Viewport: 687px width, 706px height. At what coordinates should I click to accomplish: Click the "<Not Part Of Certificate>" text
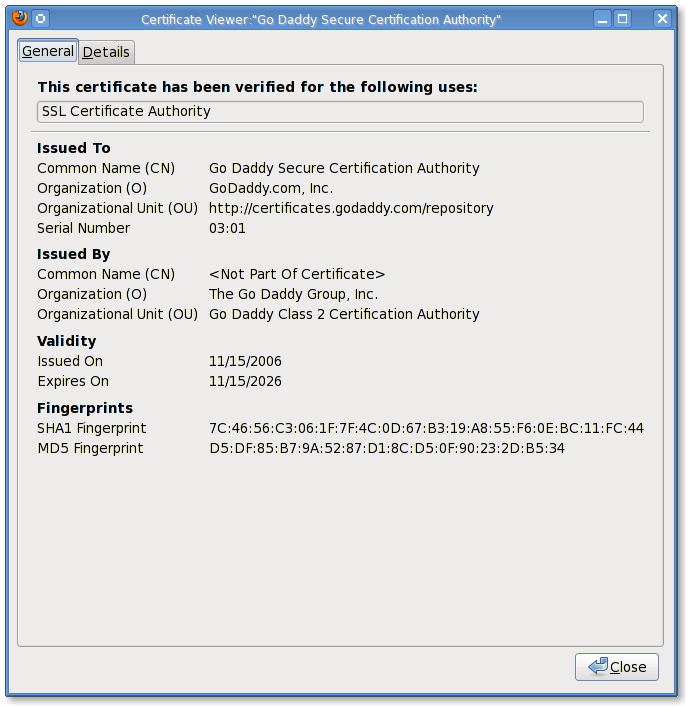click(297, 274)
